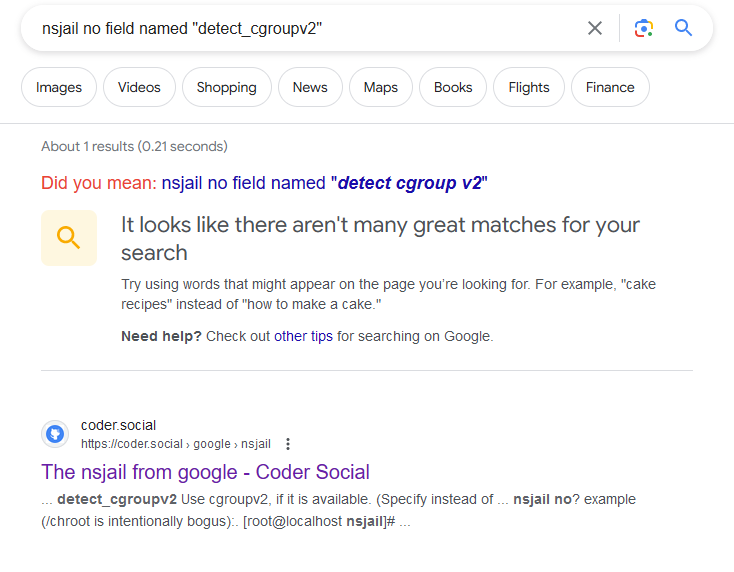The height and width of the screenshot is (572, 734).
Task: Go to the Maps filter
Action: pyautogui.click(x=381, y=87)
